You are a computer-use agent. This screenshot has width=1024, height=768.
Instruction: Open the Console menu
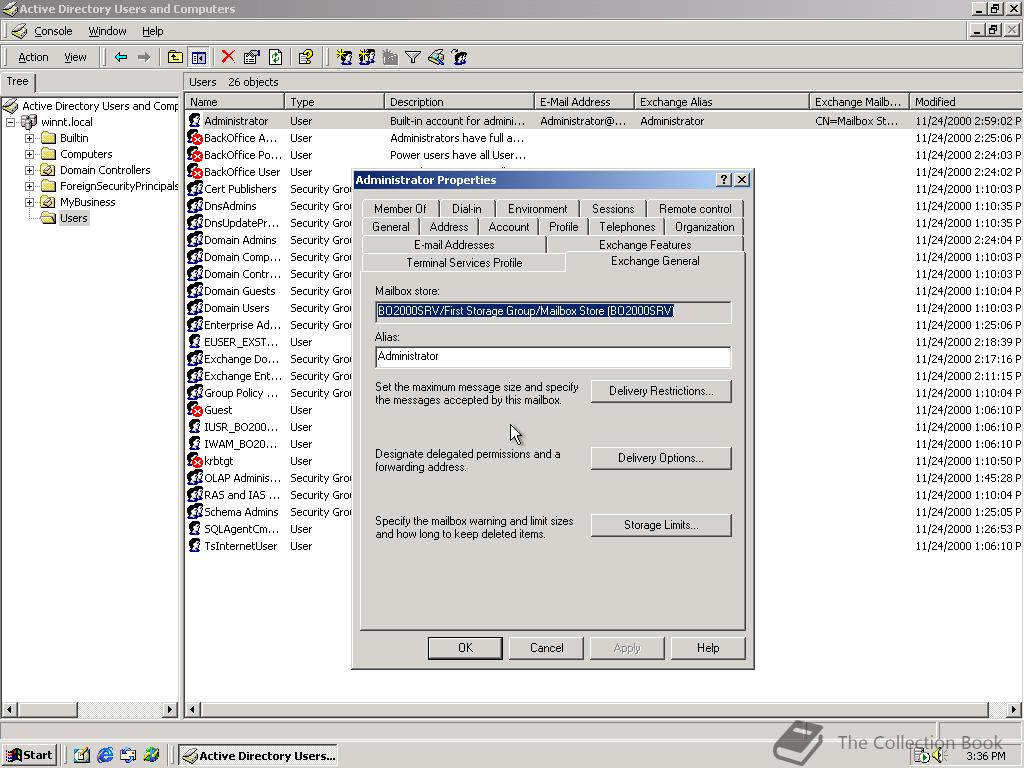(x=53, y=31)
